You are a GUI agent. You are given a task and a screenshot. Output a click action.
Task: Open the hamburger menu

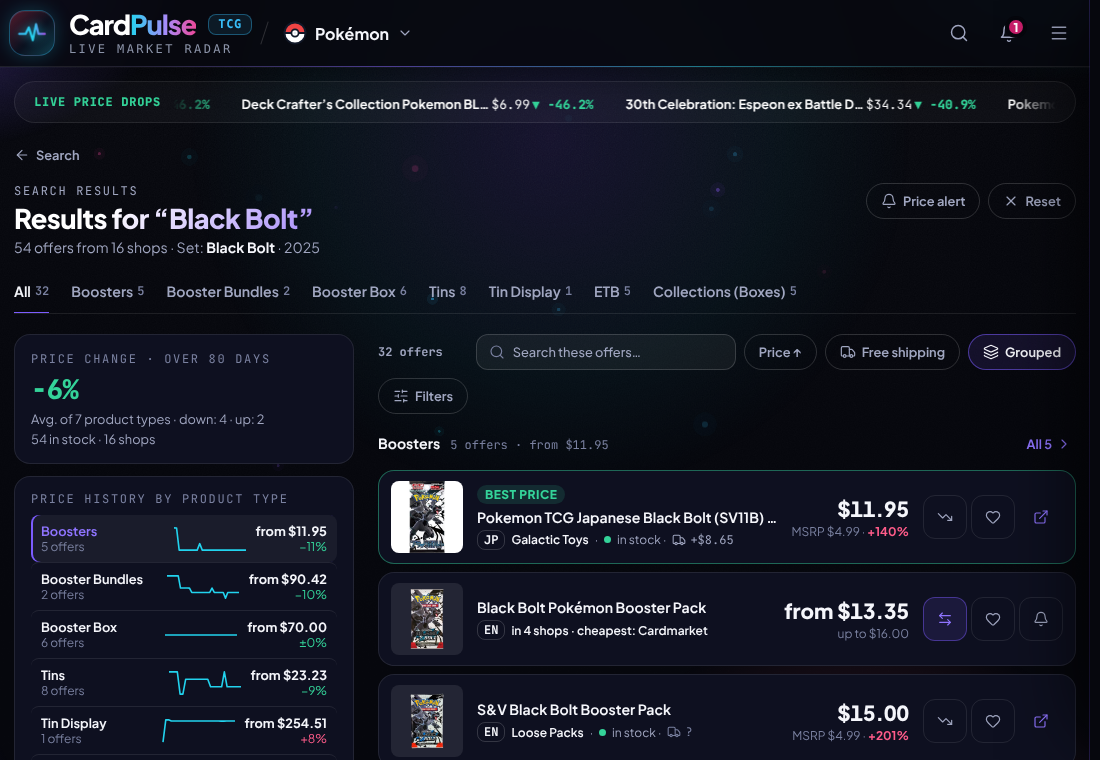coord(1059,33)
